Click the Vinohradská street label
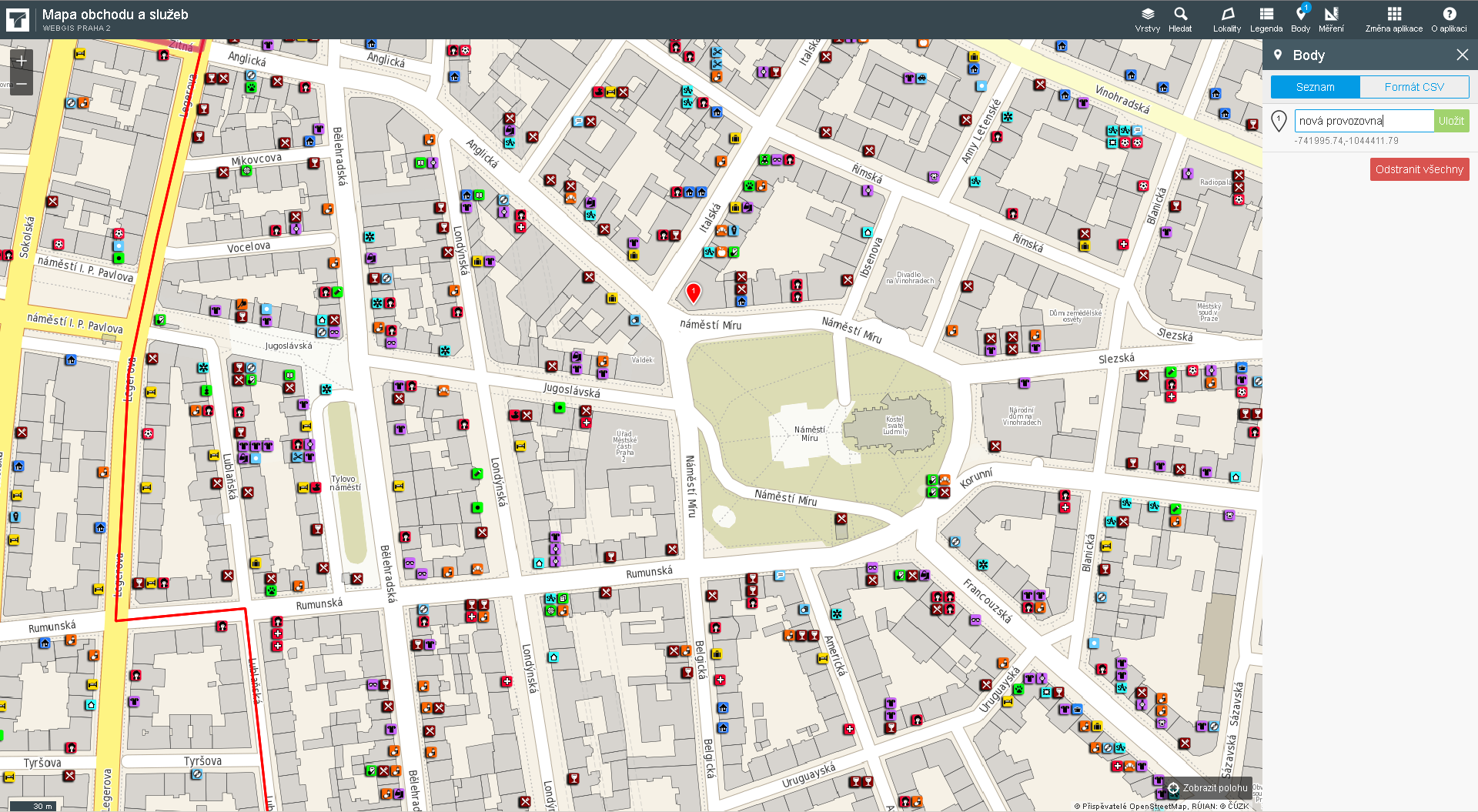The image size is (1478, 812). coord(1122,99)
